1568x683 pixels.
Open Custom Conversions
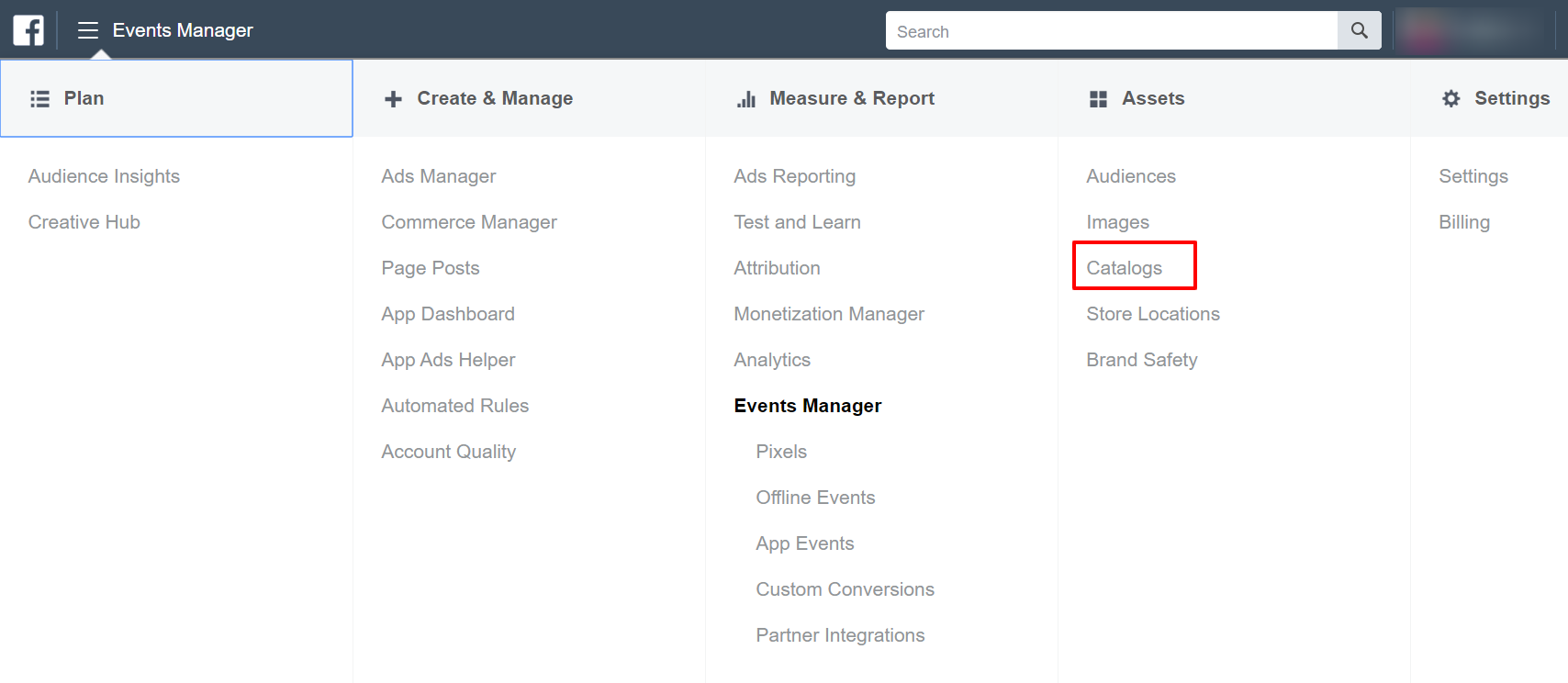click(845, 589)
